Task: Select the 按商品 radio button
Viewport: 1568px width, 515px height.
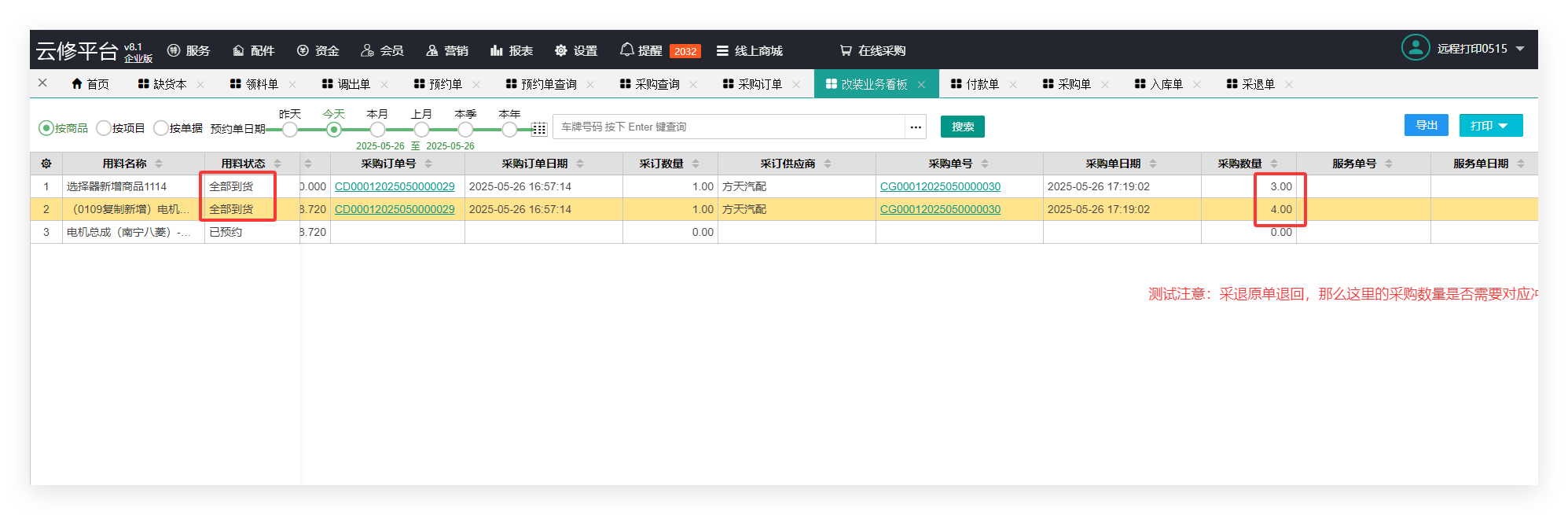Action: pos(46,128)
